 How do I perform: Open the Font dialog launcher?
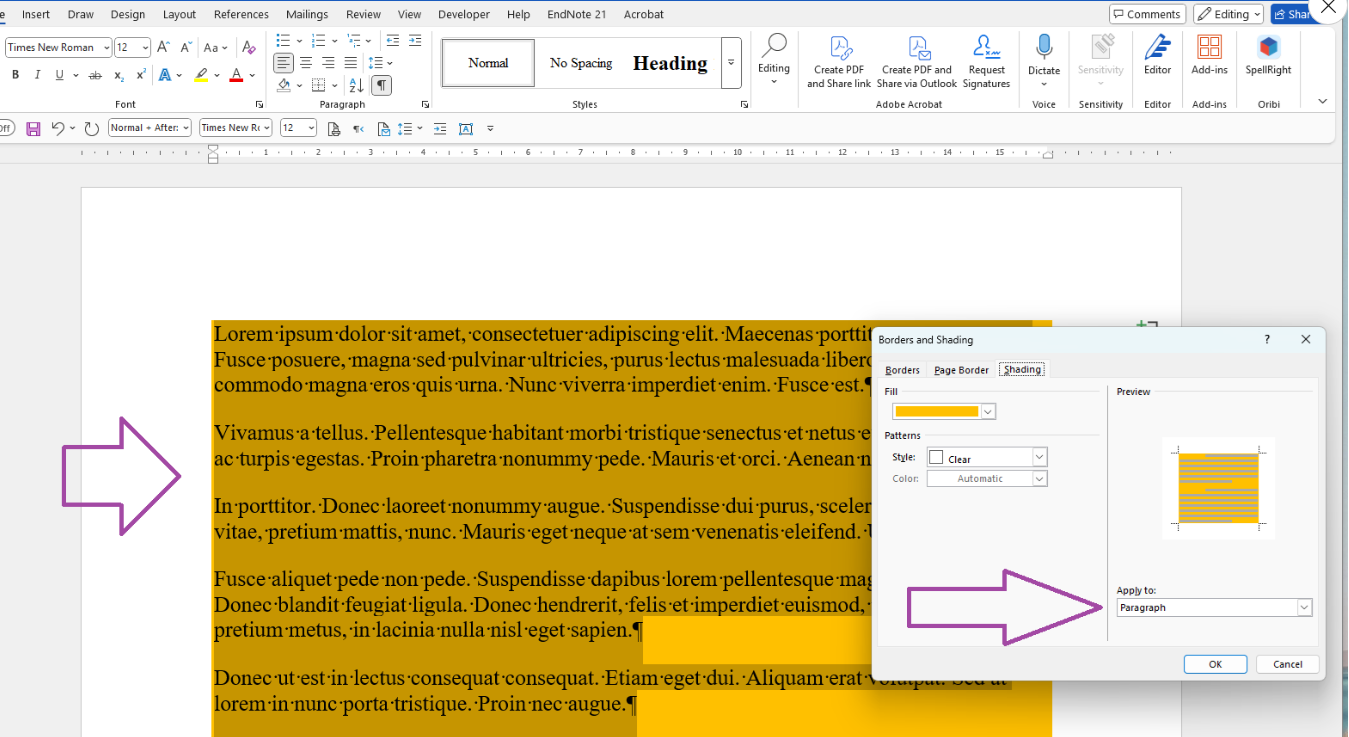coord(259,104)
